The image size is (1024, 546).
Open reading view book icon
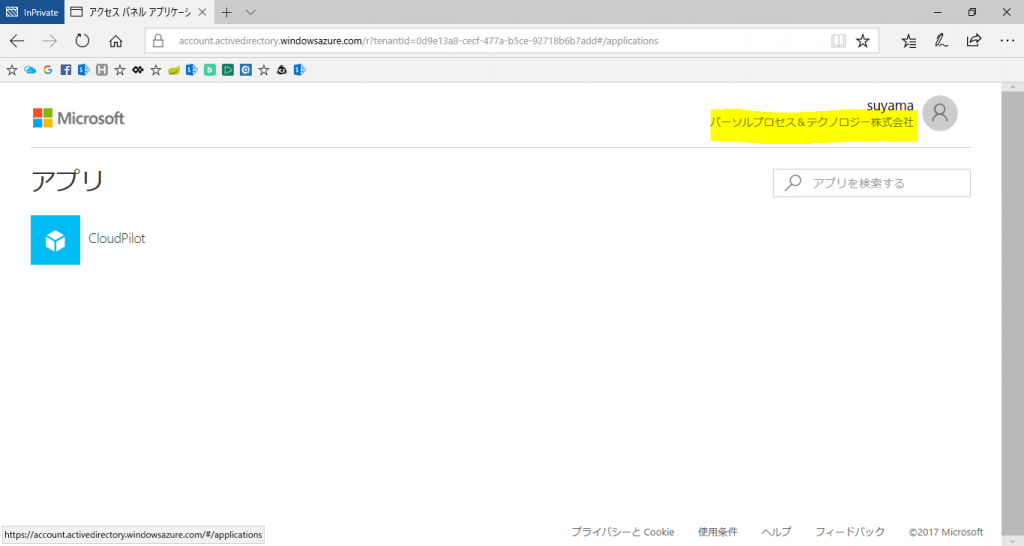839,40
